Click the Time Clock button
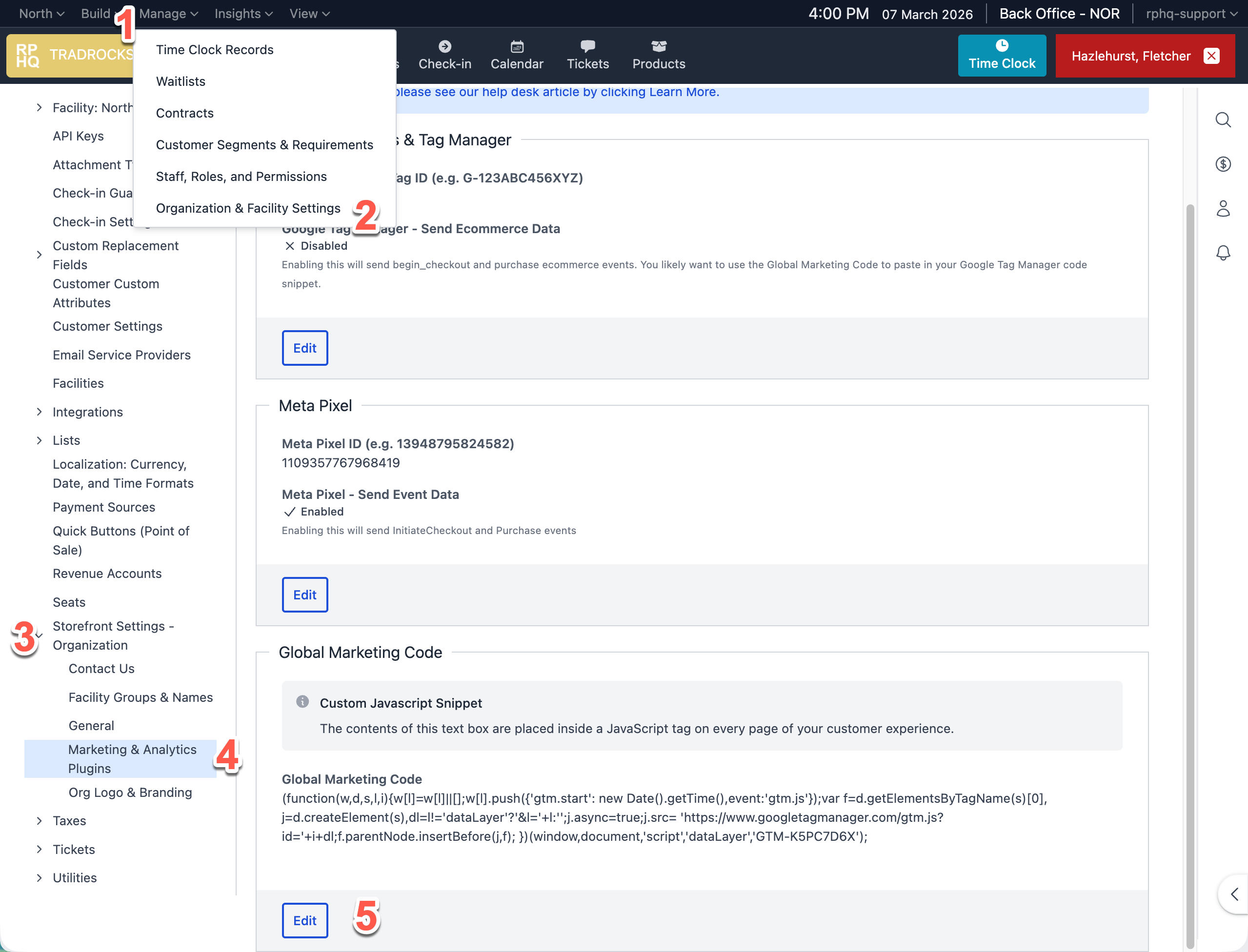The width and height of the screenshot is (1248, 952). tap(1001, 56)
